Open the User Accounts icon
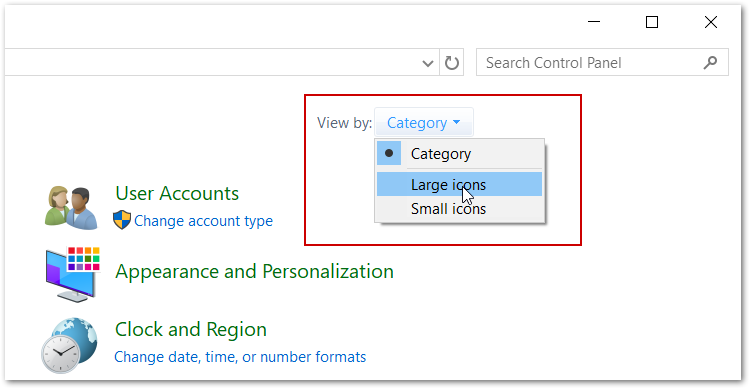 coord(71,207)
